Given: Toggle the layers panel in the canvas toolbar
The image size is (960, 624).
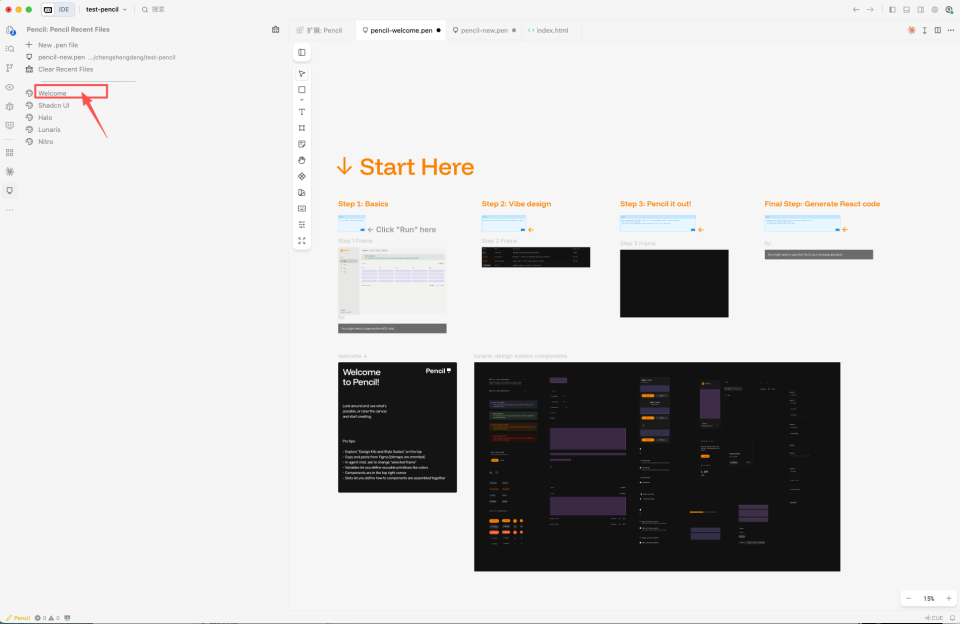Looking at the screenshot, I should coord(302,53).
